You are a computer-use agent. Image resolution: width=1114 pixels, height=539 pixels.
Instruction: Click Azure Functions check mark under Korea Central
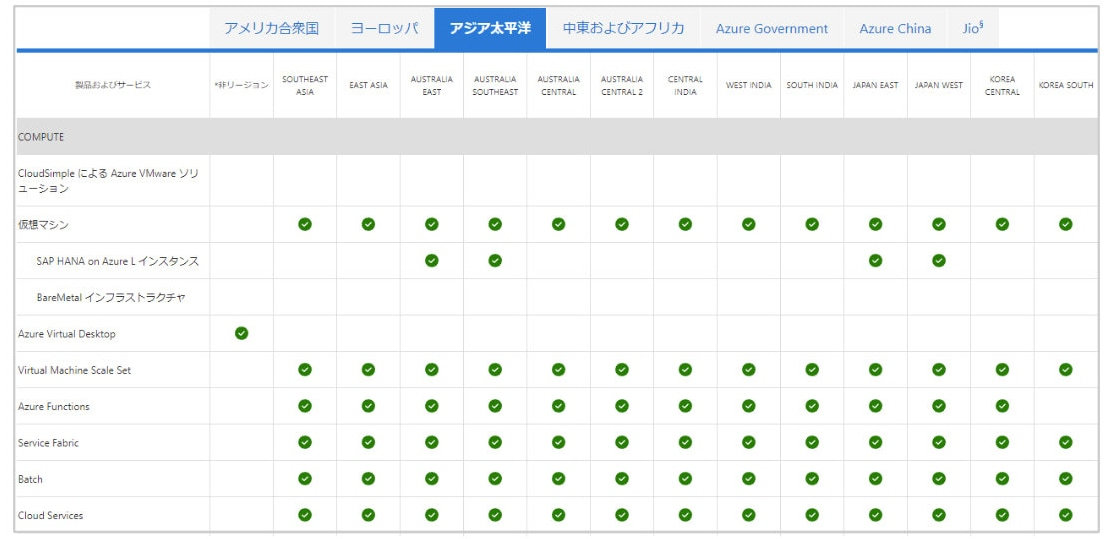coord(1002,405)
